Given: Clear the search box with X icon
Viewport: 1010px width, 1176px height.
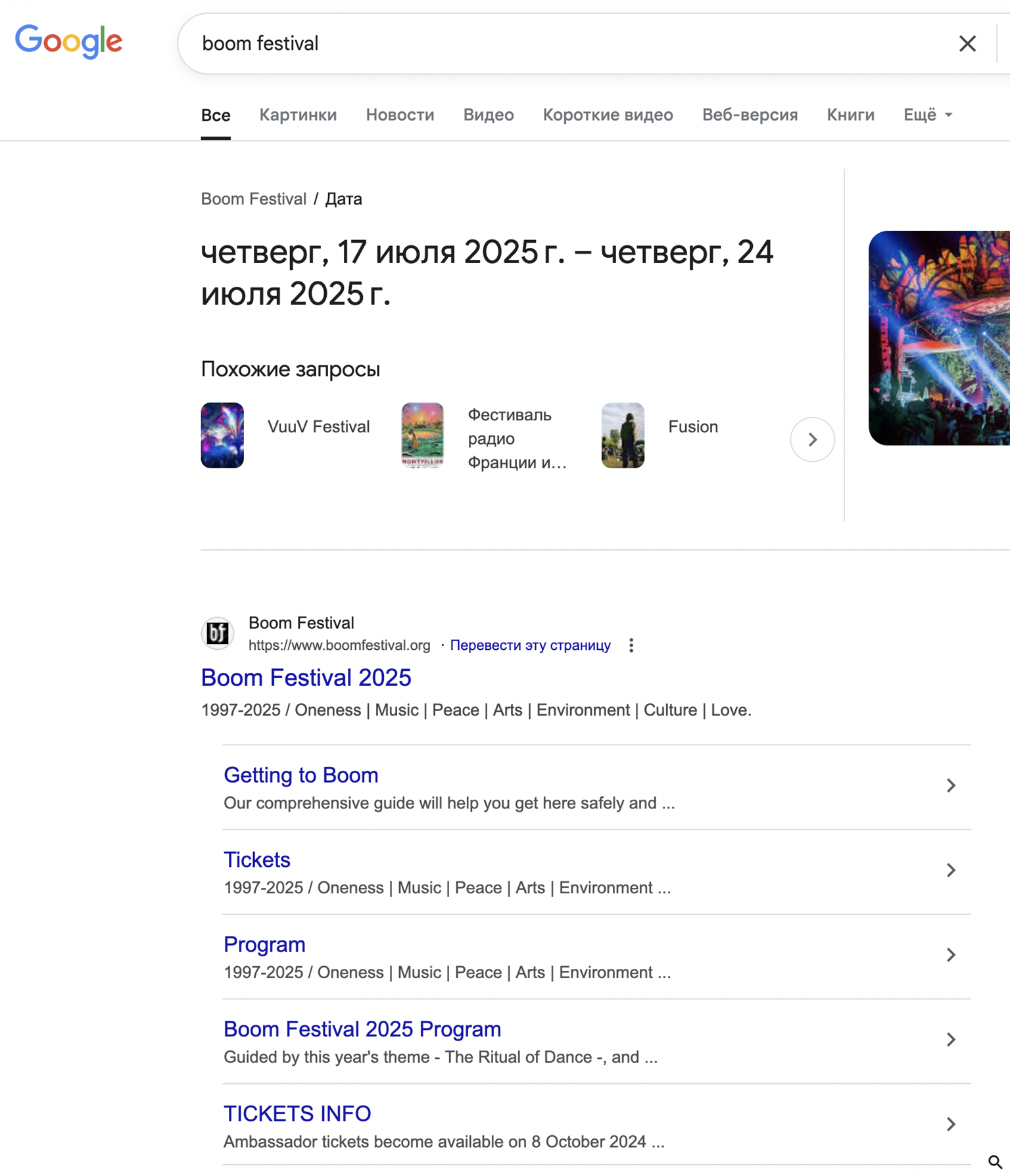Looking at the screenshot, I should 967,43.
